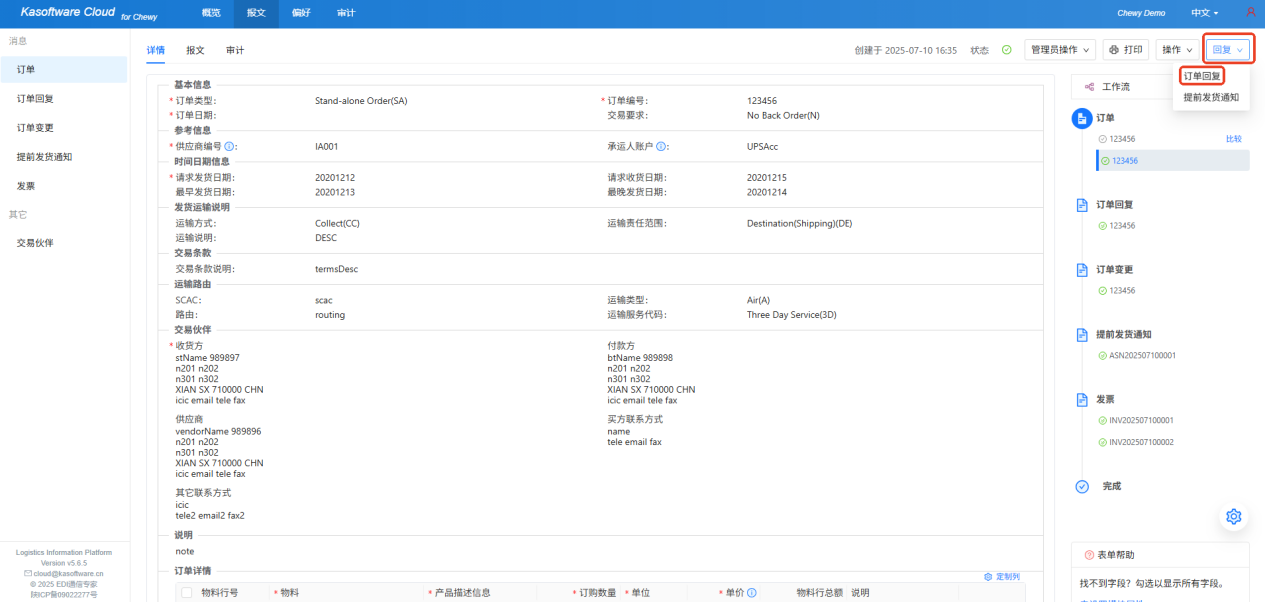Image resolution: width=1265 pixels, height=602 pixels.
Task: Click the floating blue settings gear icon
Action: pos(1233,516)
